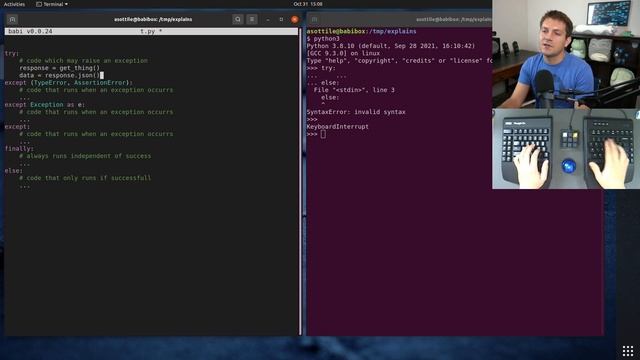
Task: Click comment 'always runs independent of success'
Action: tap(85, 156)
